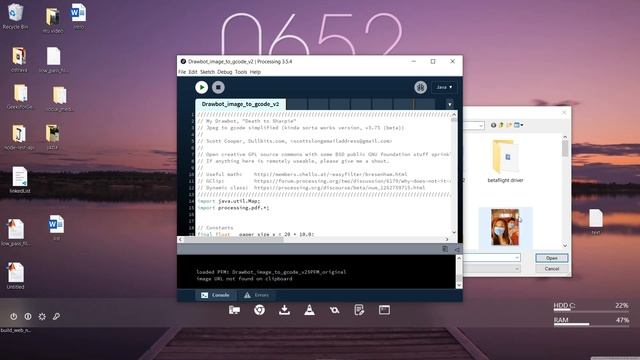640x360 pixels.
Task: Open the File menu in Processing
Action: point(182,72)
